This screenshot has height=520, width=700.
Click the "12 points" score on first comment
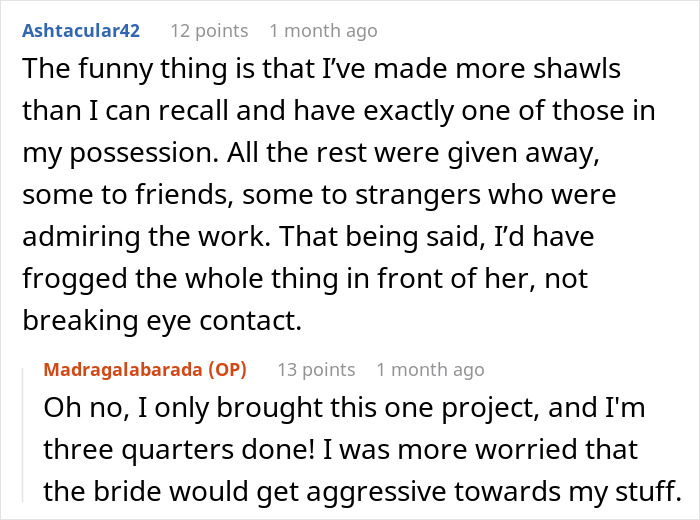(x=209, y=31)
